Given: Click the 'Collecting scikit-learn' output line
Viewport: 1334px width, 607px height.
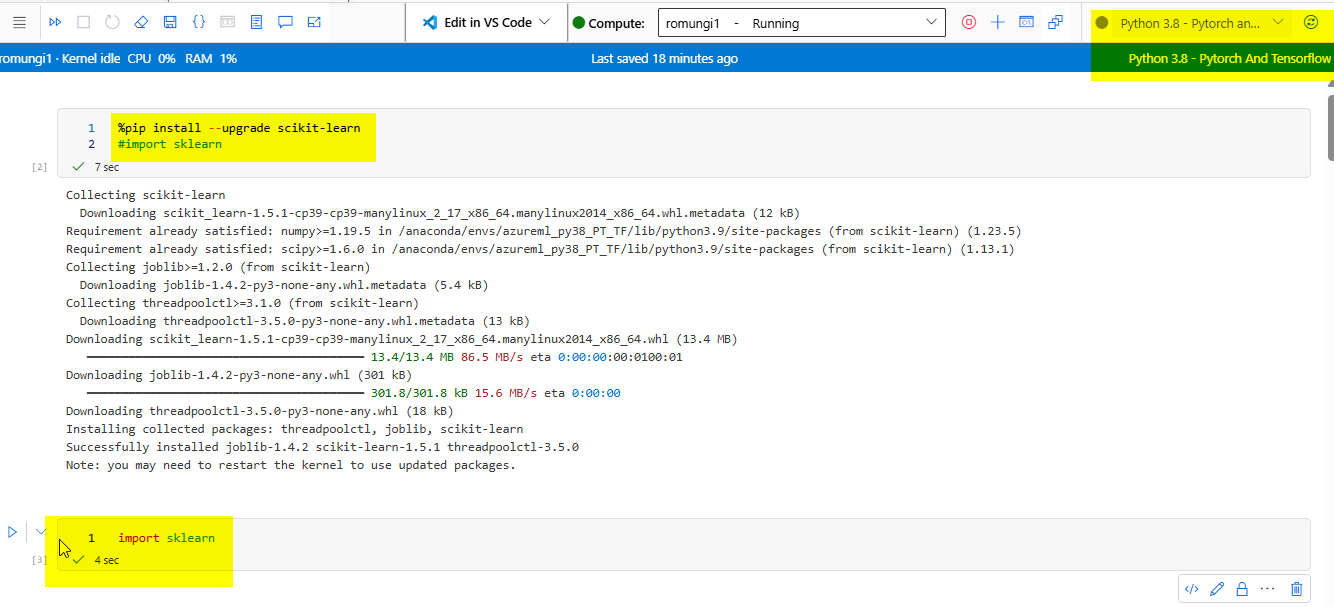Looking at the screenshot, I should click(x=146, y=195).
